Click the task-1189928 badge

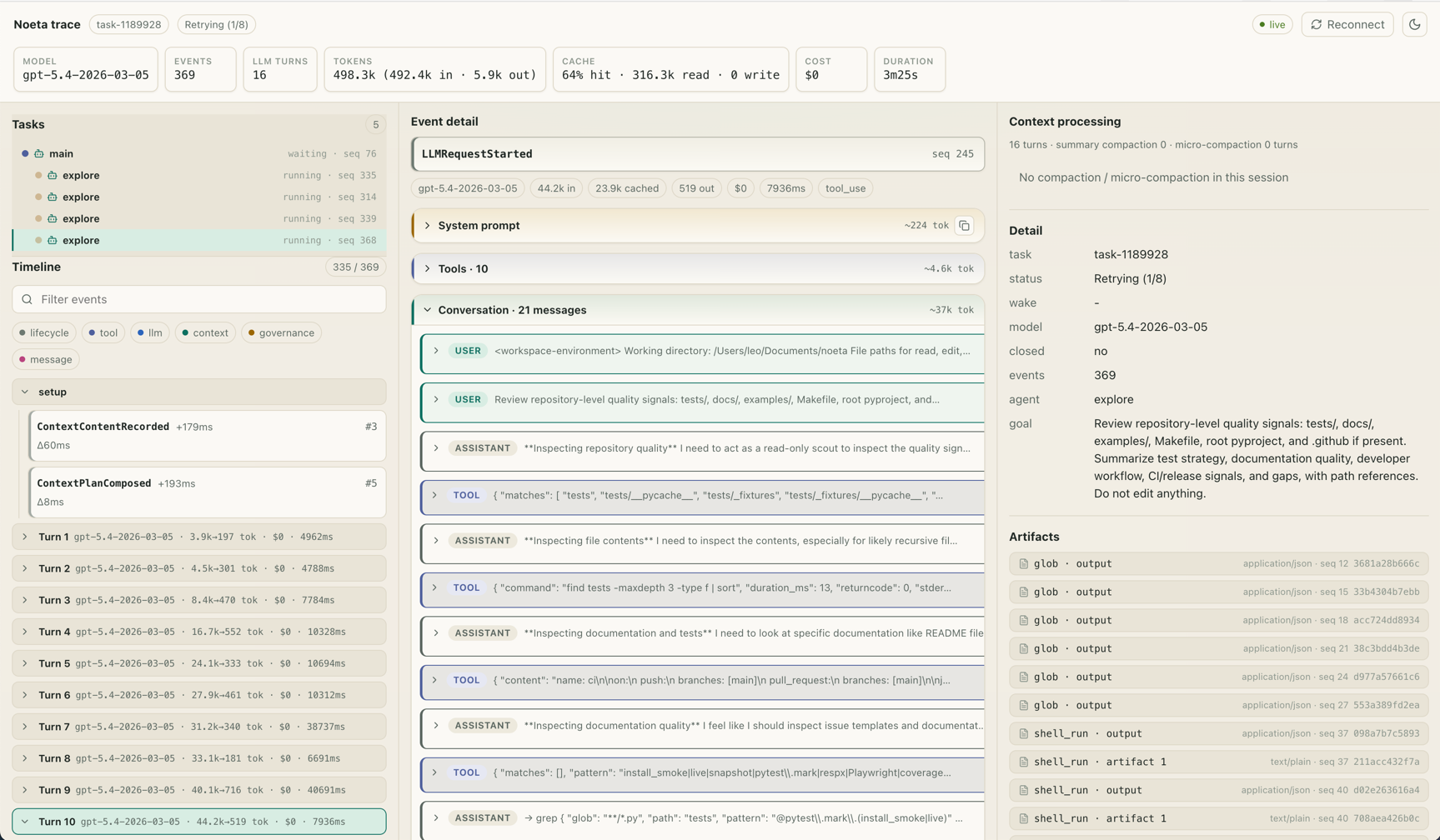tap(128, 24)
